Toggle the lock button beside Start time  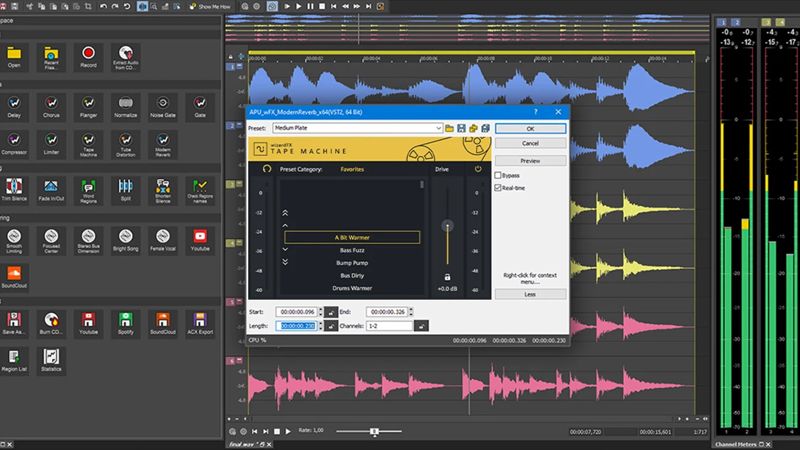pos(331,312)
